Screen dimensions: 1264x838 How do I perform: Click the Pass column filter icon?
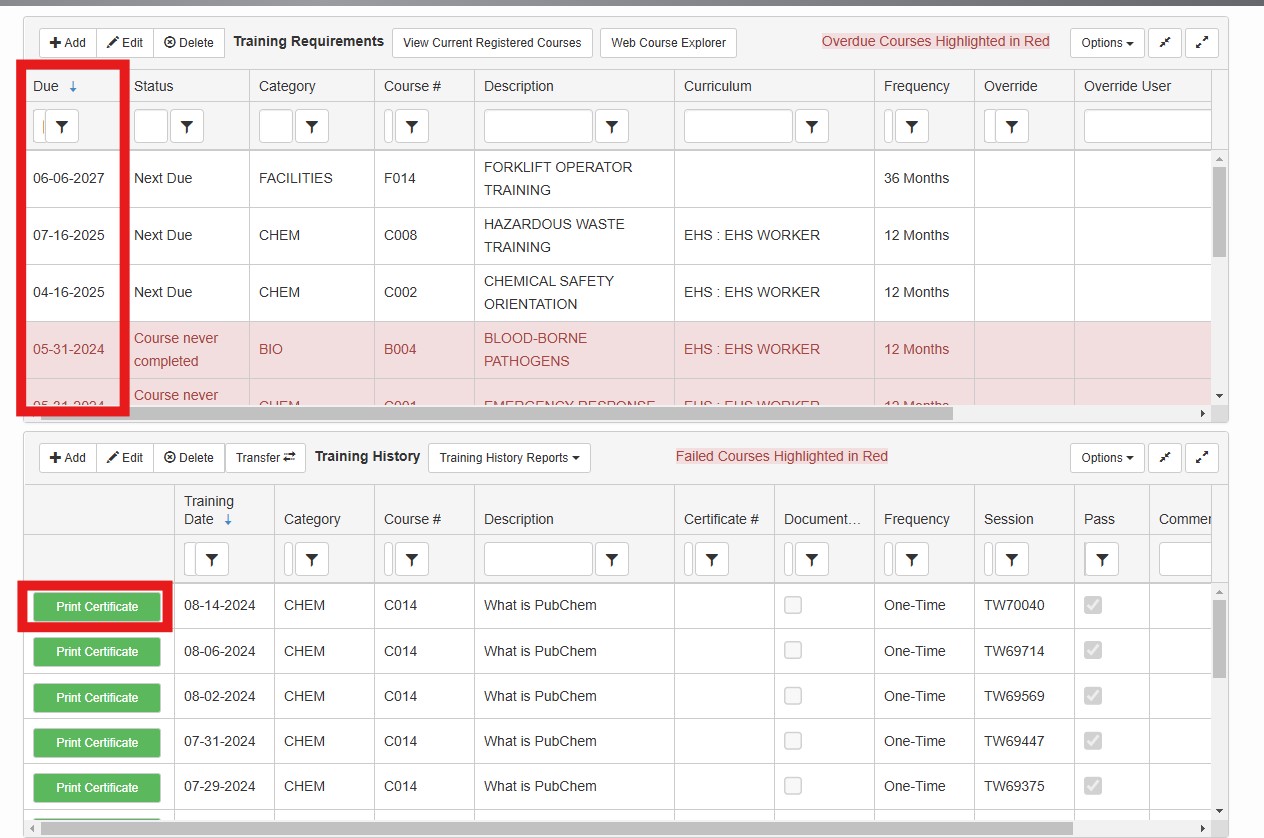1101,560
